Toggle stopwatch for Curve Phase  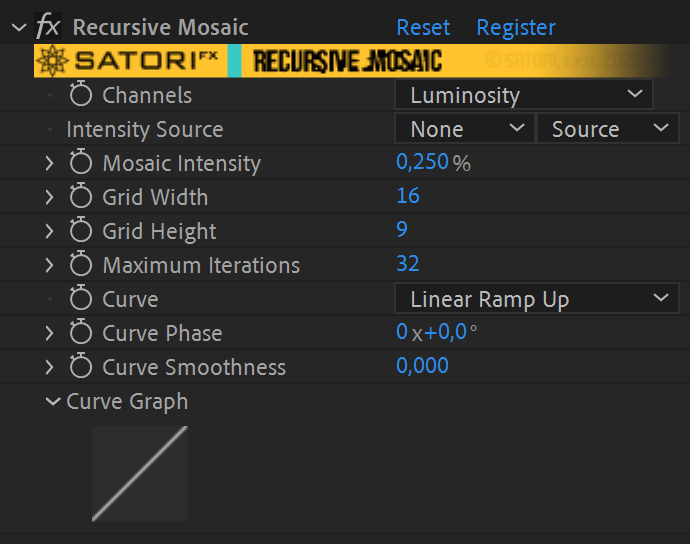click(81, 331)
